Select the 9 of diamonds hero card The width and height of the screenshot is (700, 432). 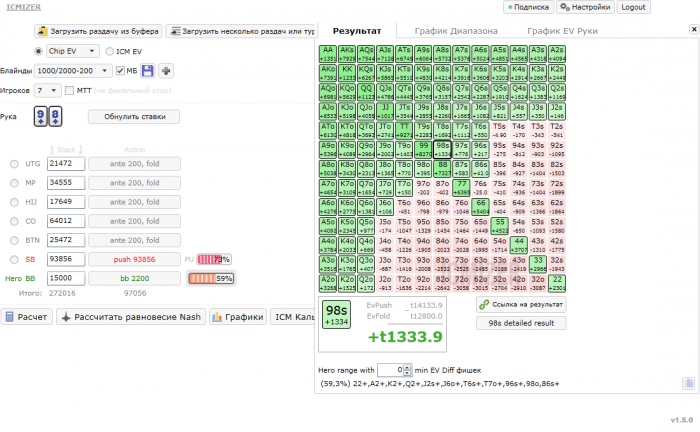pyautogui.click(x=41, y=116)
